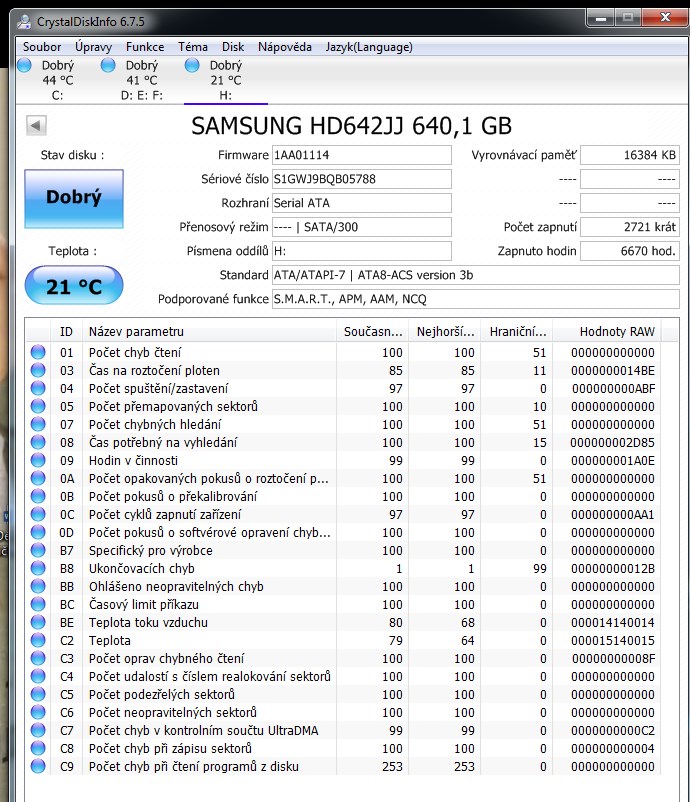The height and width of the screenshot is (802, 690).
Task: Click status orb for B8 Ukončovacích chyb
Action: 38,568
